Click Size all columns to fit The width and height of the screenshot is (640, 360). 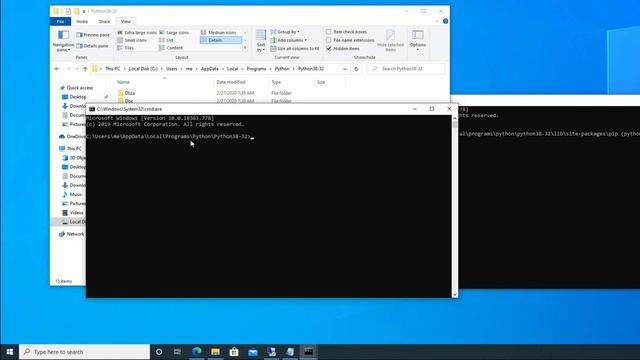pyautogui.click(x=295, y=48)
